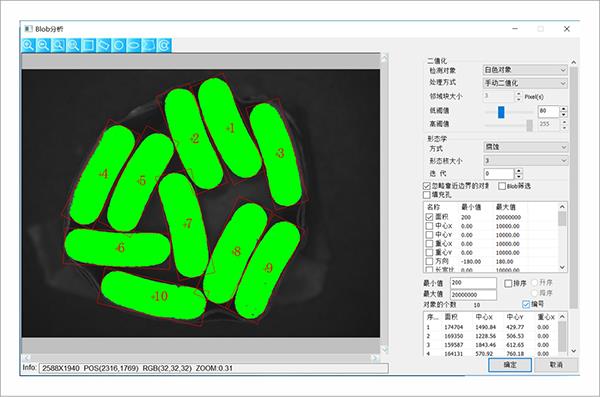Open the 检测对象 dropdown (白色对象)
Screen dimensions: 600x397
525,70
